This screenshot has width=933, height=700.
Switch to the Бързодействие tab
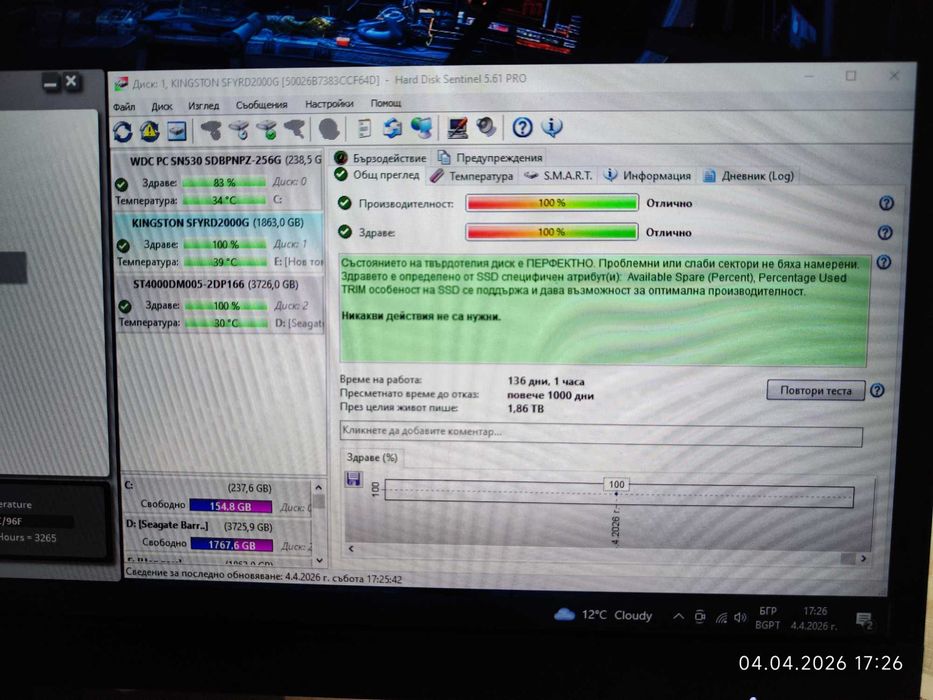coord(381,158)
